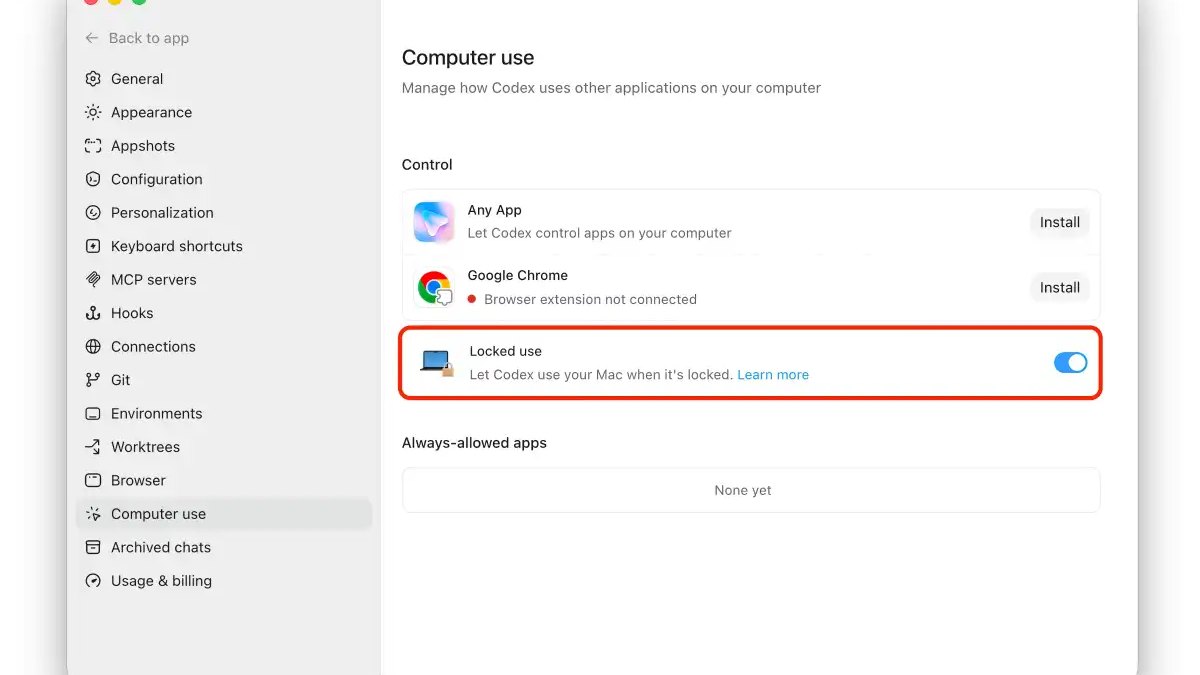This screenshot has width=1200, height=675.
Task: Click the 'Control' section heading
Action: pos(427,164)
